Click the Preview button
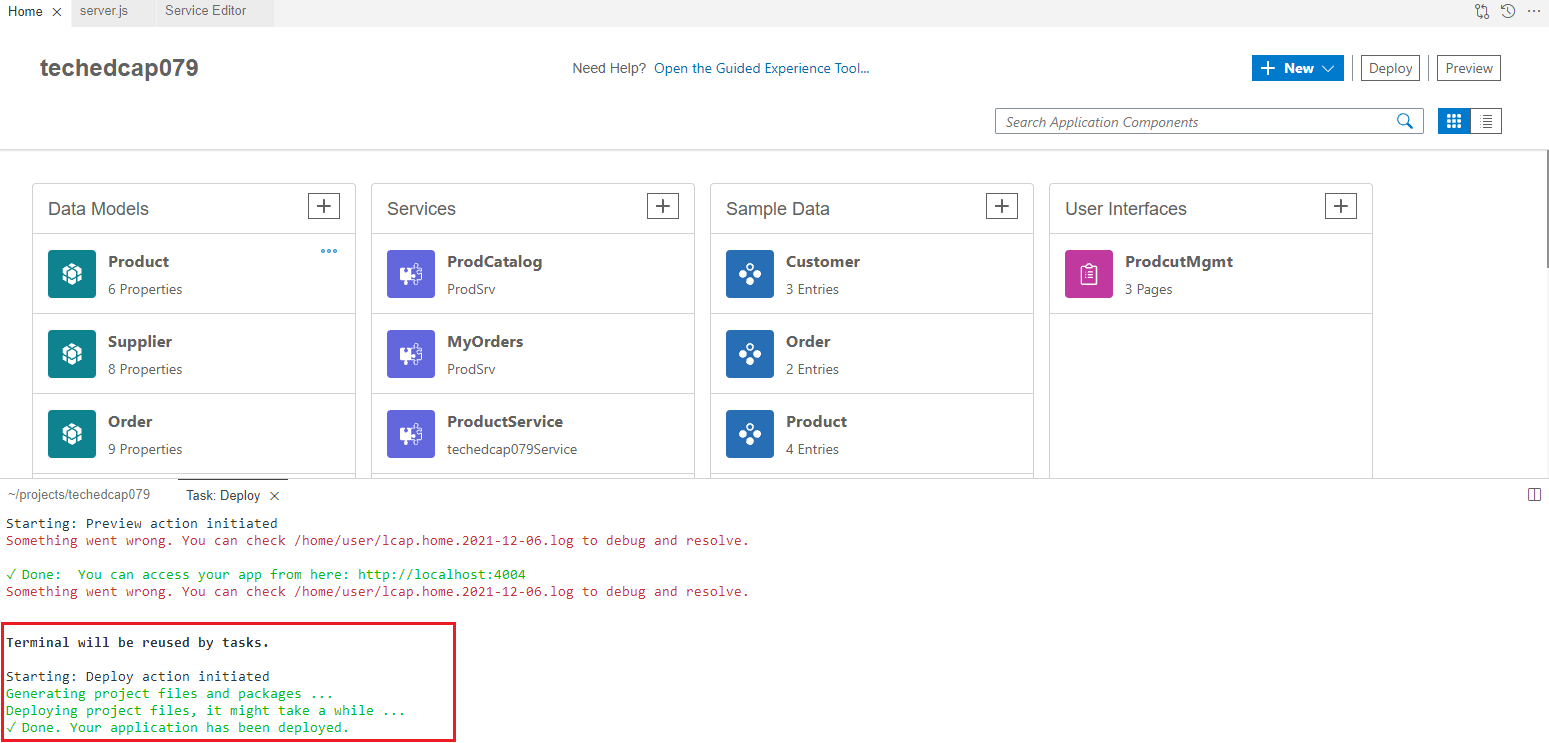Screen dimensions: 1549x743 click(1469, 68)
